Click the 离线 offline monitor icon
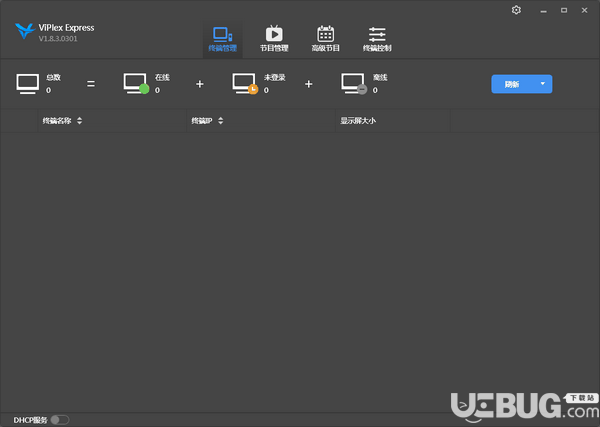The image size is (600, 427). [354, 84]
